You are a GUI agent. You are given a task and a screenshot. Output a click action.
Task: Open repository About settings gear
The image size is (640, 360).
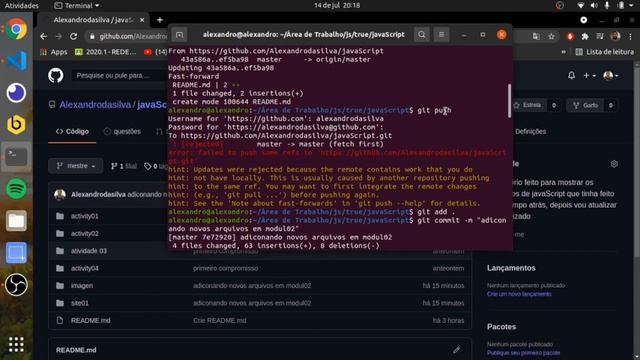614,164
